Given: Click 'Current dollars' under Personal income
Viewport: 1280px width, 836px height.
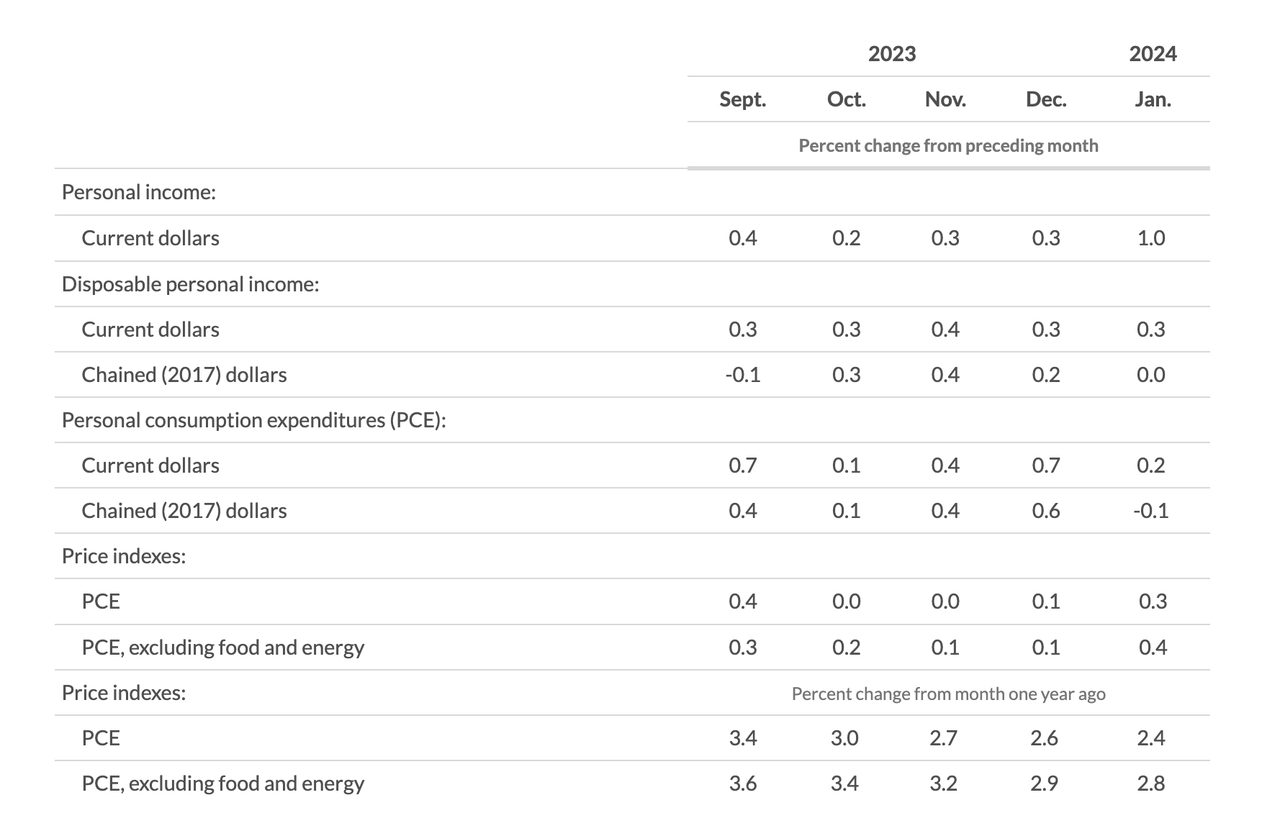Looking at the screenshot, I should click(x=150, y=238).
